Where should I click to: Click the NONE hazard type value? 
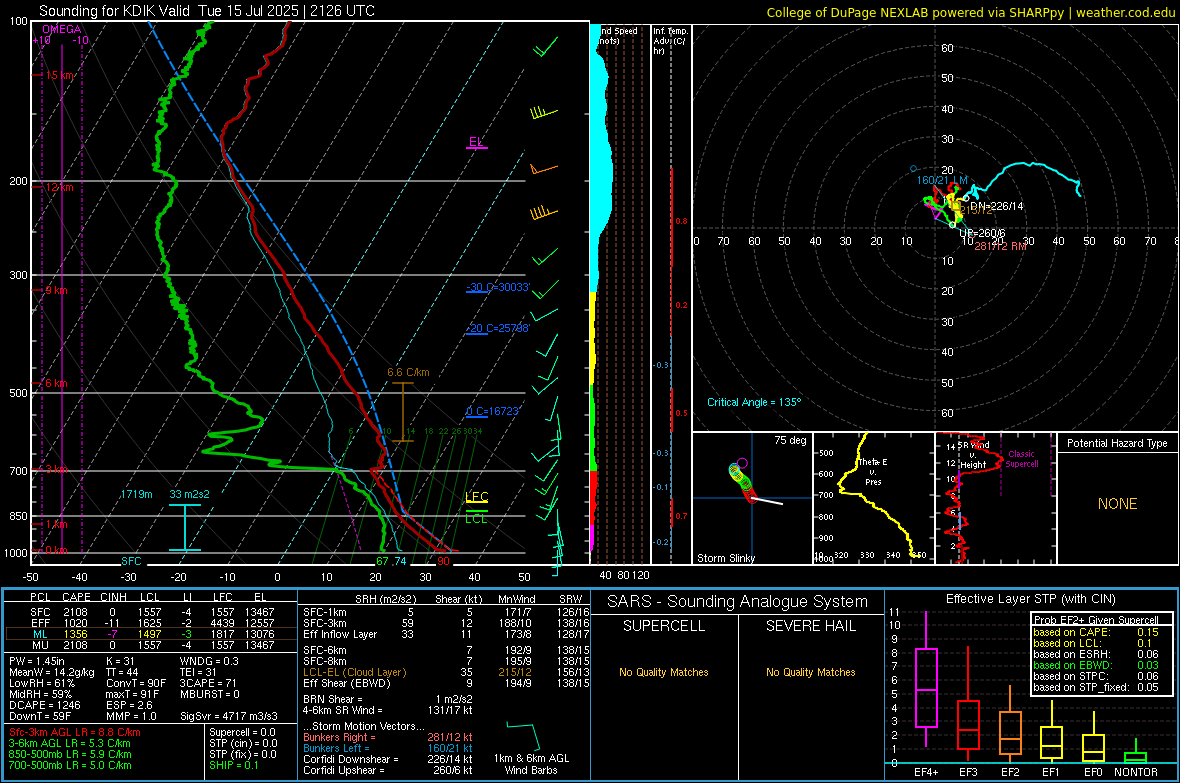click(x=1118, y=504)
